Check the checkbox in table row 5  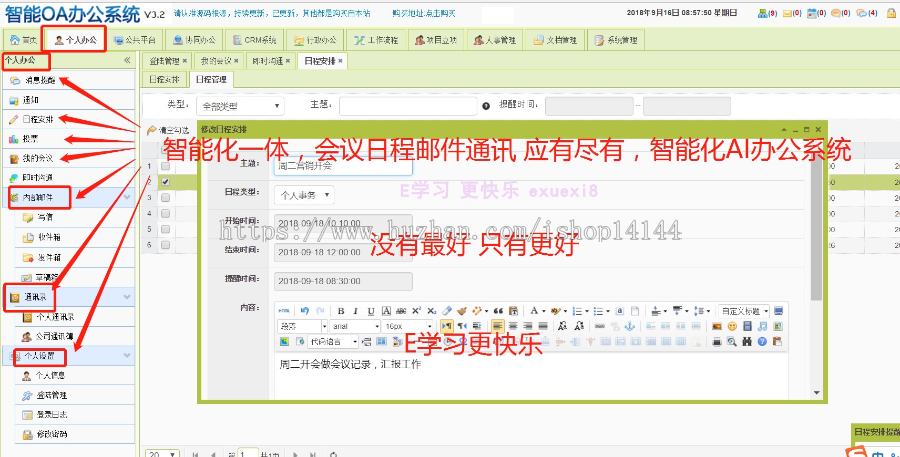pos(165,229)
